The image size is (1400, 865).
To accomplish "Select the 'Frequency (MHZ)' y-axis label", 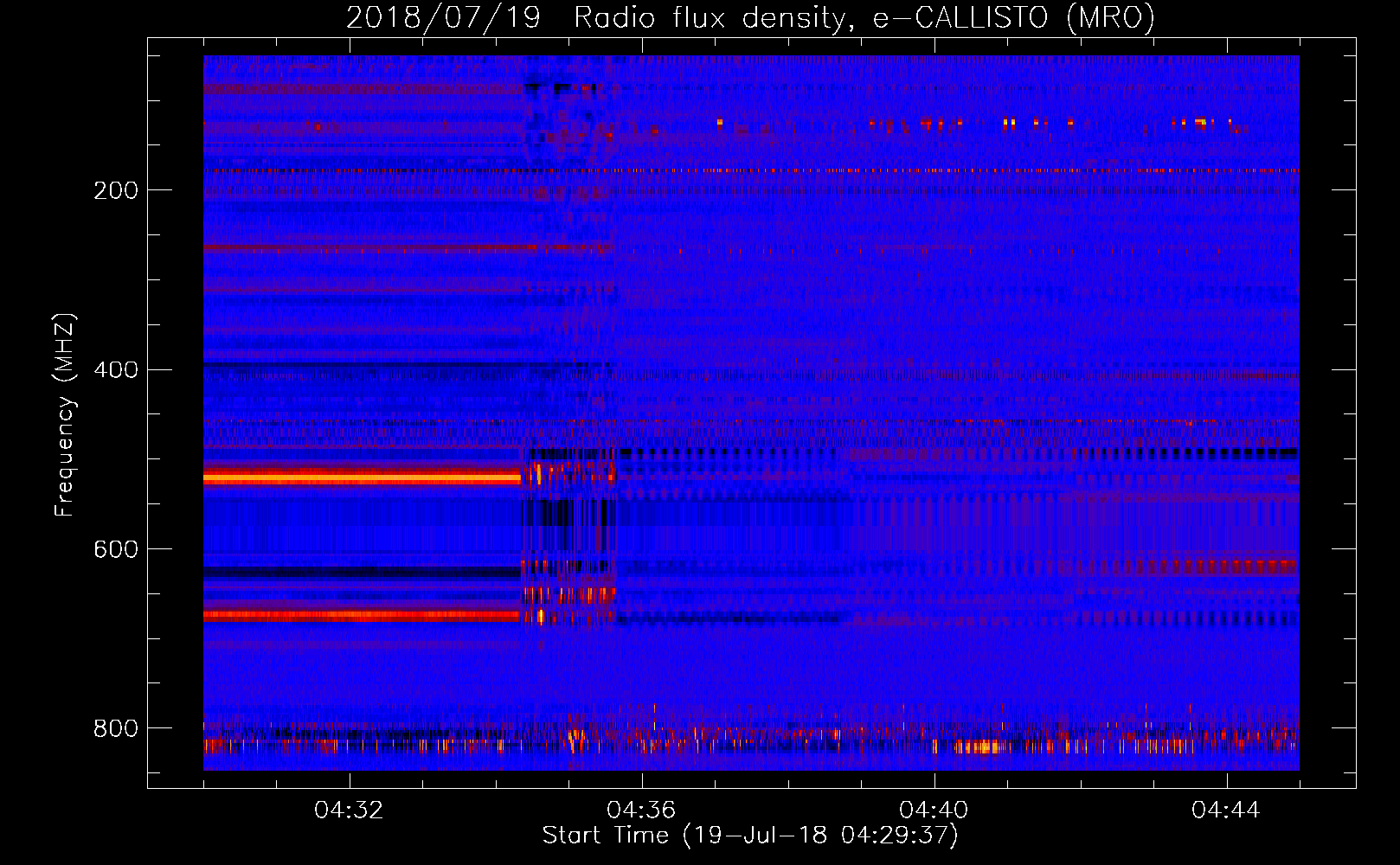I will point(64,415).
